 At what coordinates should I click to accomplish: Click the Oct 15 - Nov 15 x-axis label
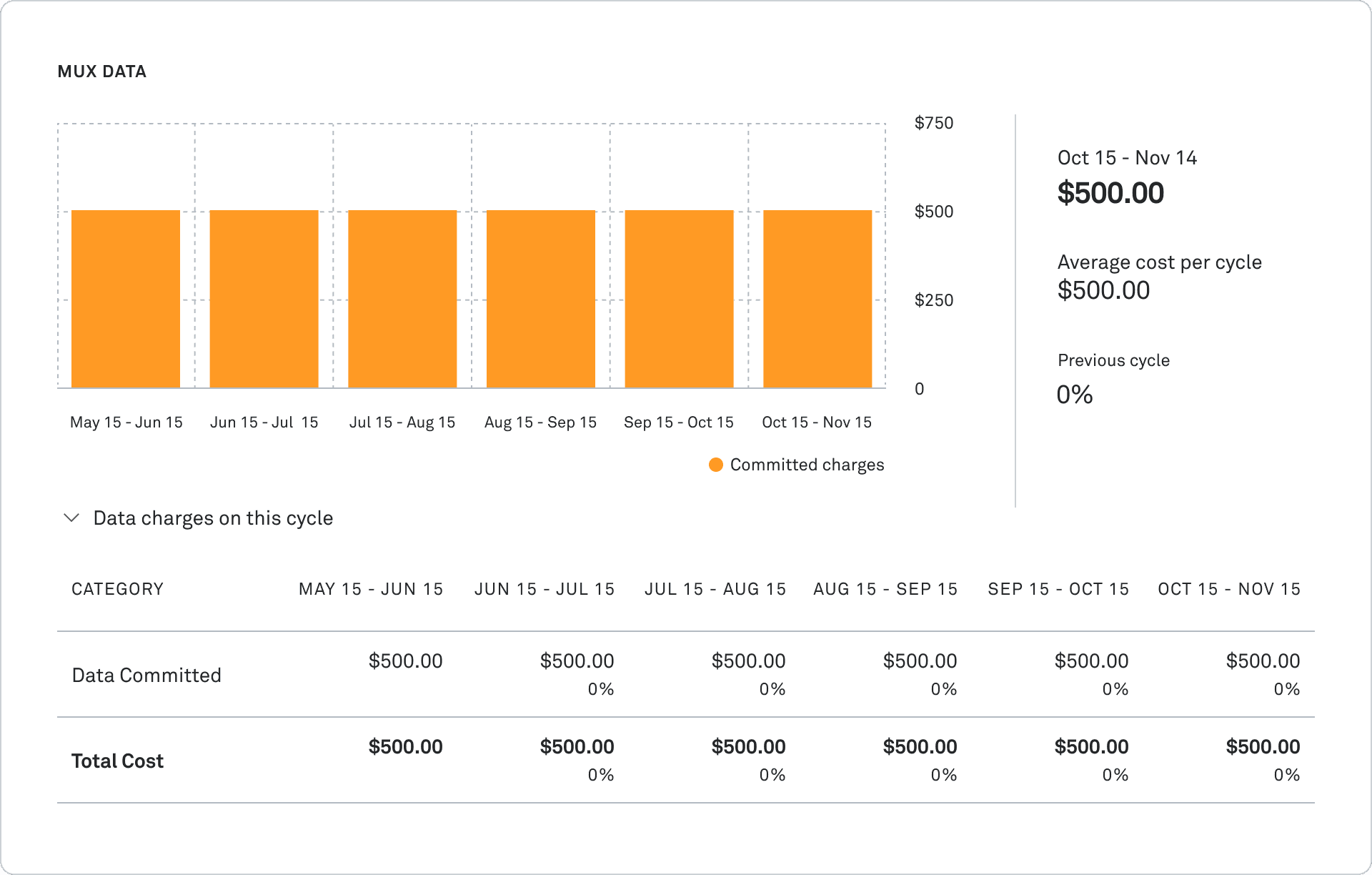pos(817,422)
